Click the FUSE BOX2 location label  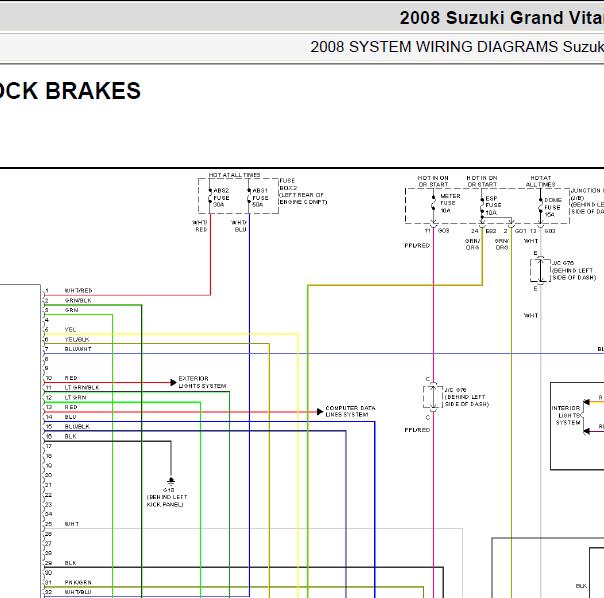(x=303, y=191)
